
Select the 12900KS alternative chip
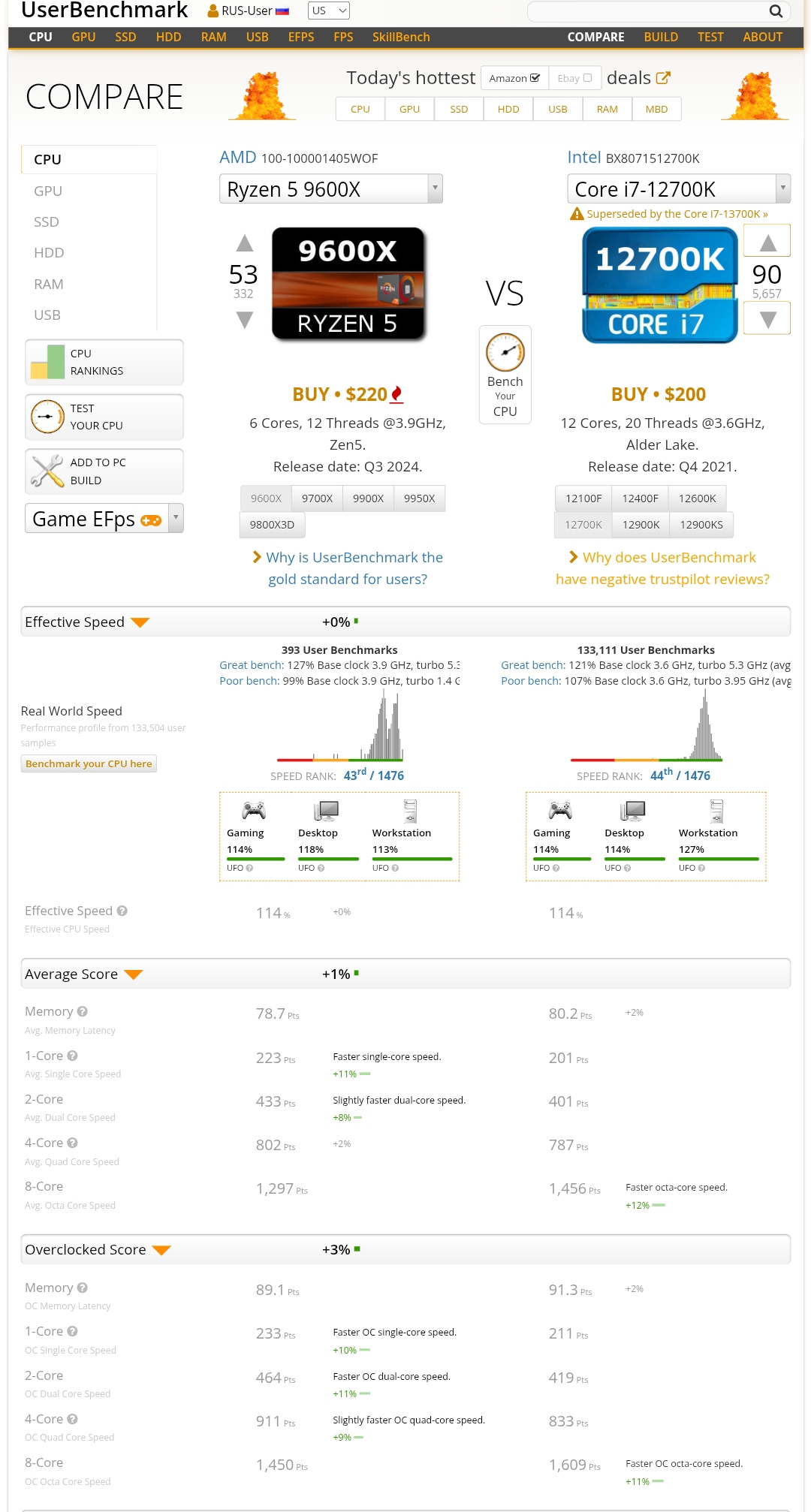point(701,525)
